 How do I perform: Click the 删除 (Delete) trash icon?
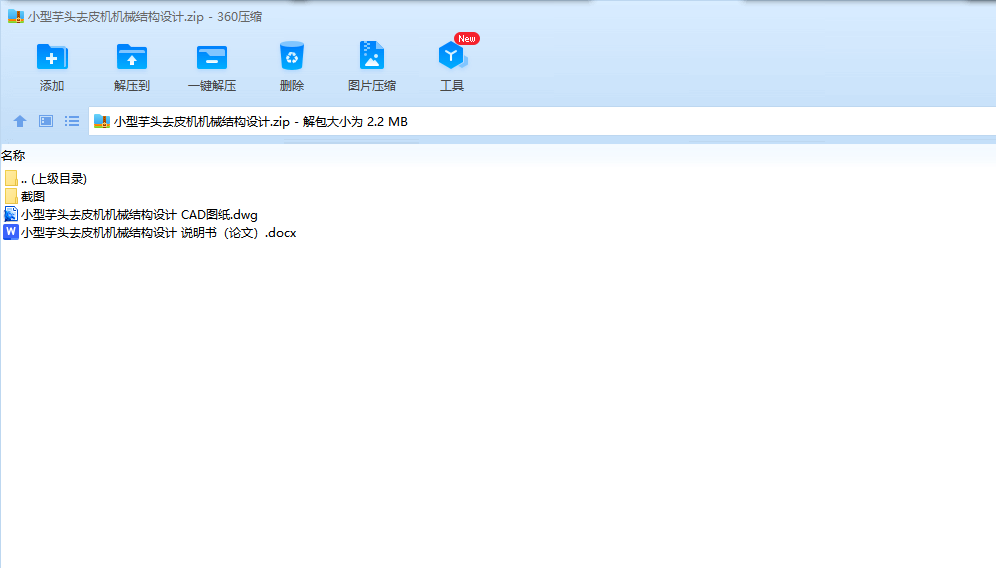(x=292, y=57)
